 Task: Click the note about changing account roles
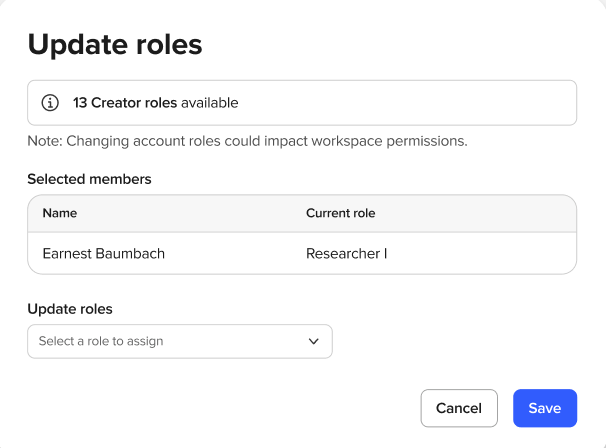[247, 141]
